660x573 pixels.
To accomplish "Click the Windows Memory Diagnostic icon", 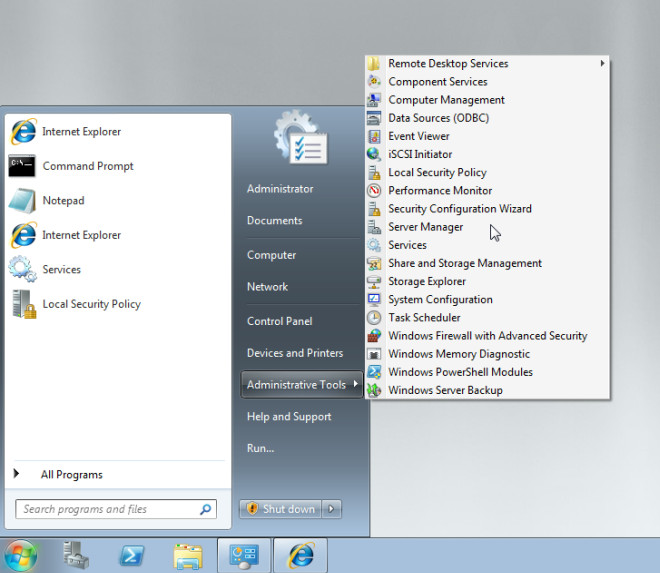I will tap(374, 354).
